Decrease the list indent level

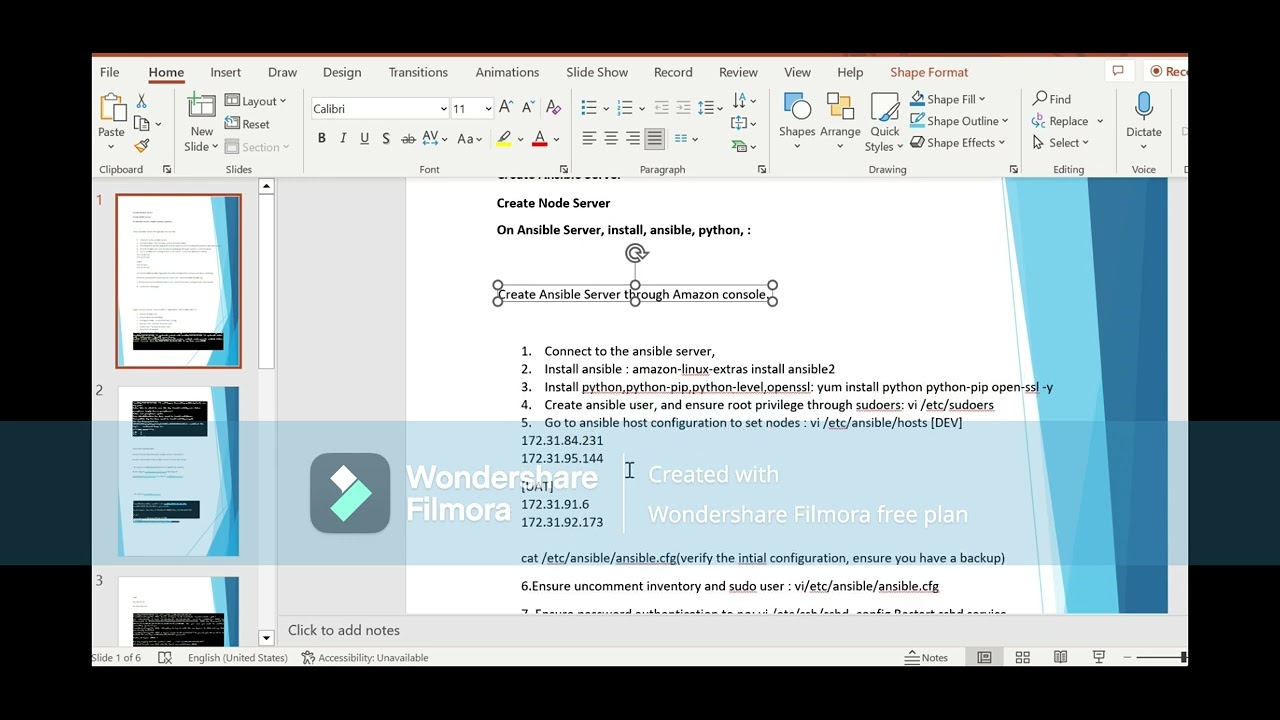coord(661,108)
